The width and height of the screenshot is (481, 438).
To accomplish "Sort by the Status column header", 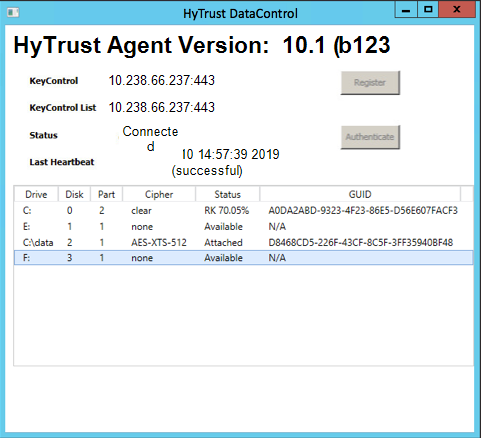I will coord(227,194).
